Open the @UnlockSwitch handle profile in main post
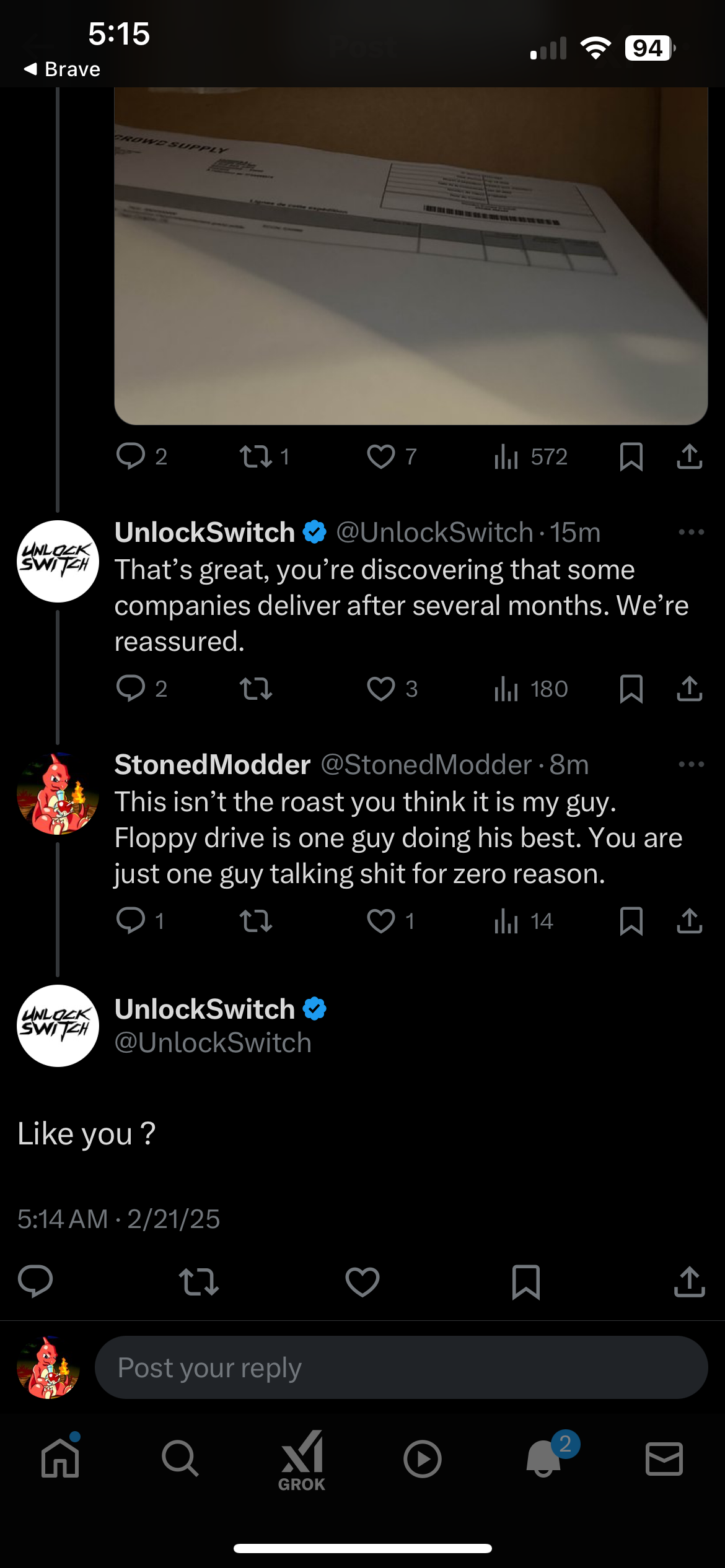 pyautogui.click(x=213, y=1043)
